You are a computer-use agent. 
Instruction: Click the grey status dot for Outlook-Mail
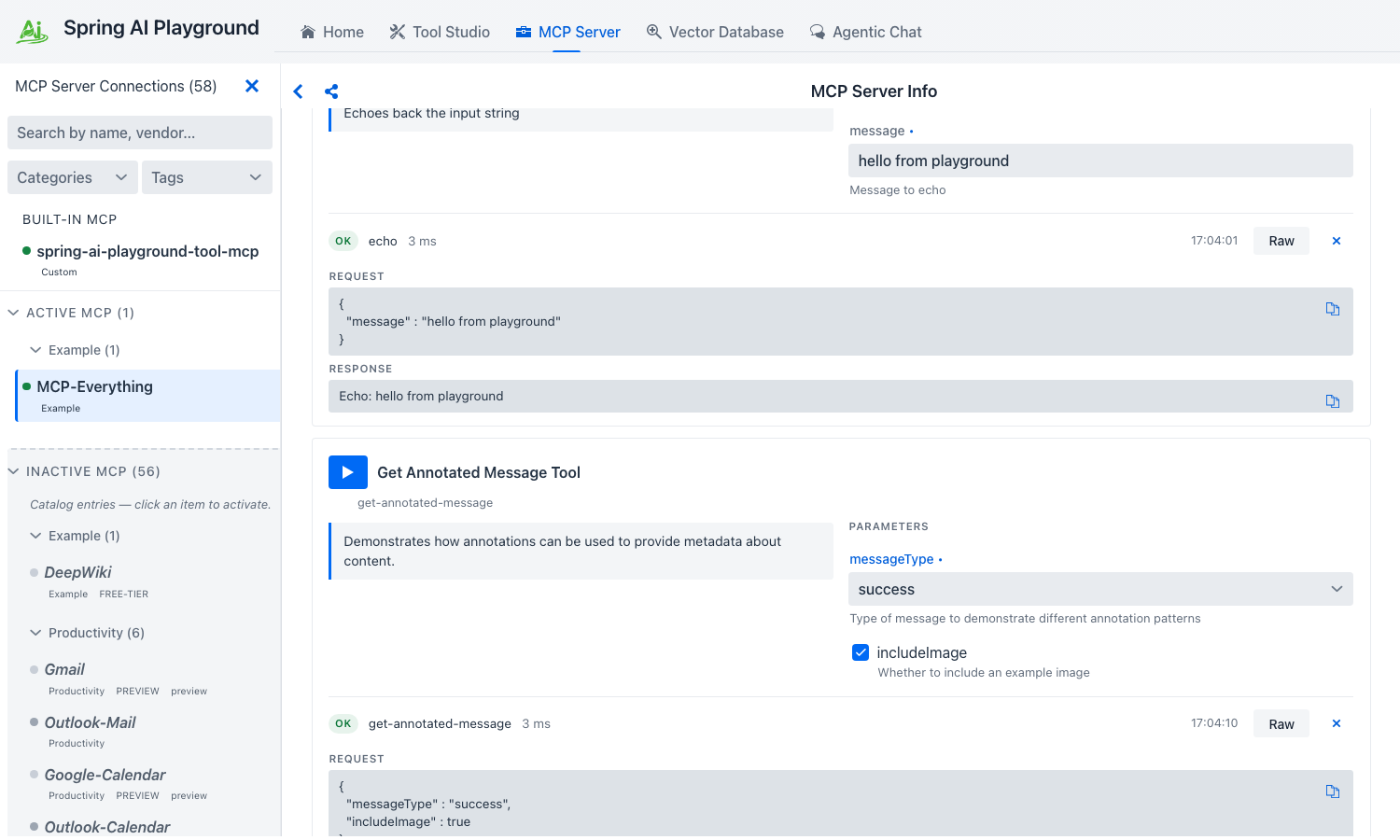[35, 722]
